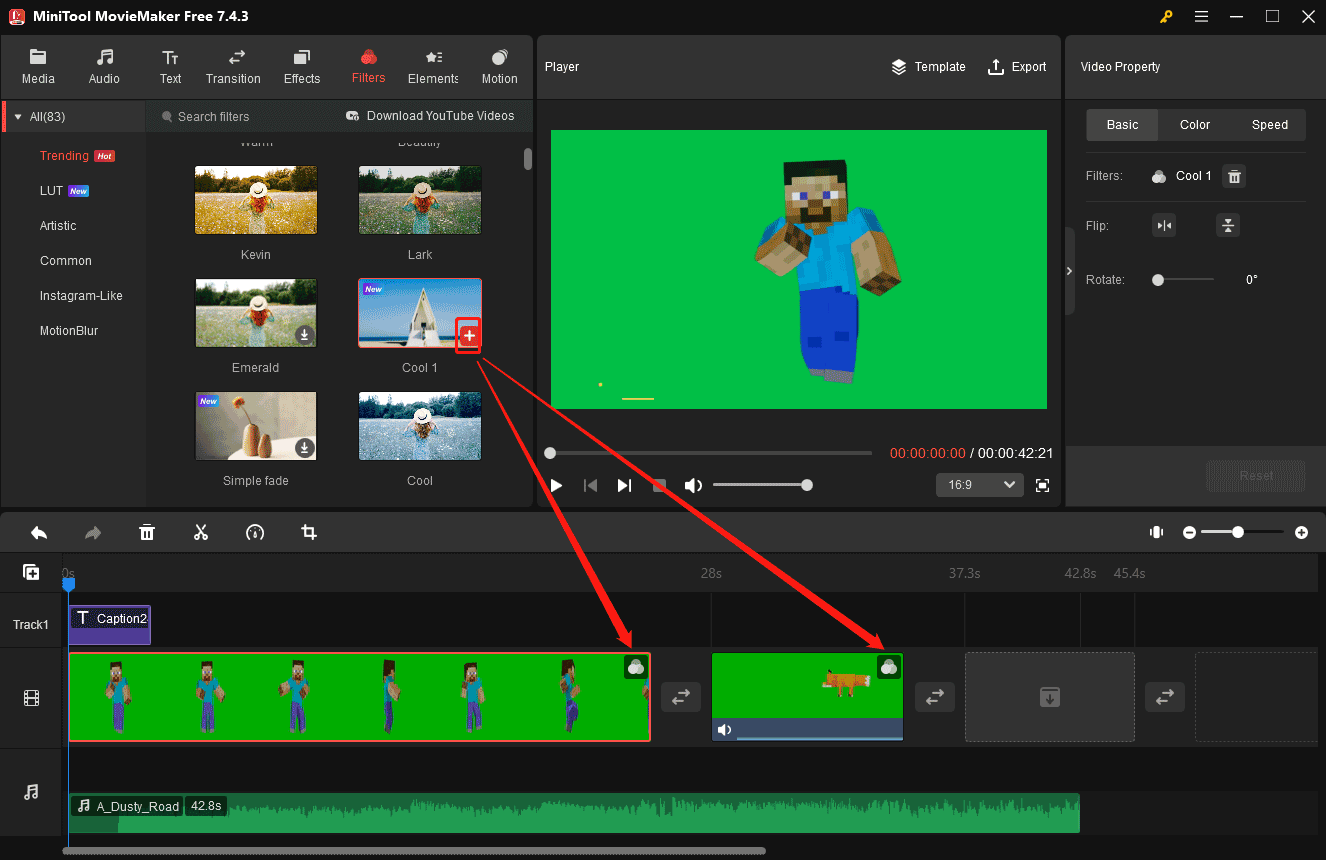Switch to the Transition tab
1326x860 pixels.
tap(233, 67)
